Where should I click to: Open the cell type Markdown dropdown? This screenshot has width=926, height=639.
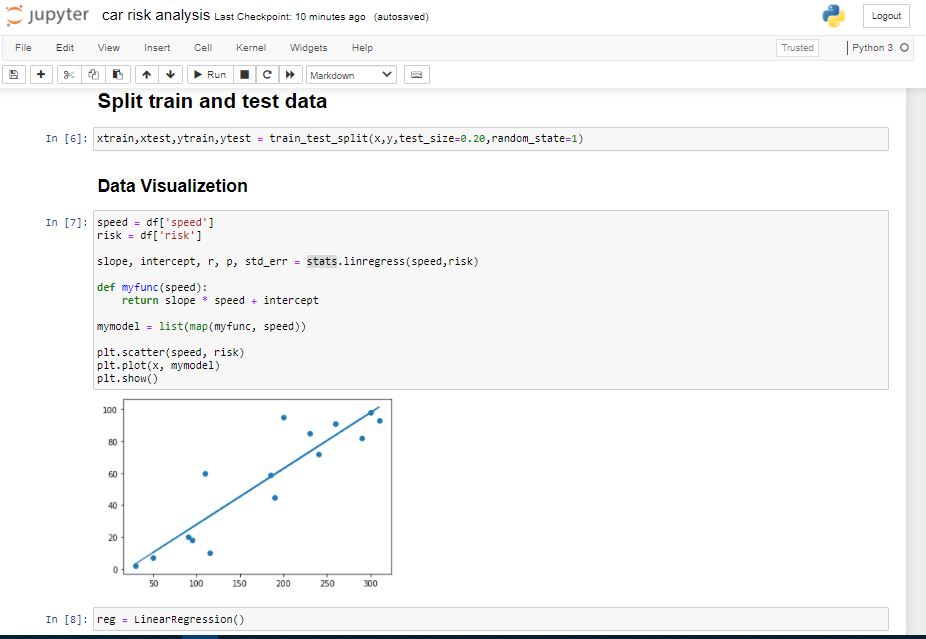(x=351, y=74)
